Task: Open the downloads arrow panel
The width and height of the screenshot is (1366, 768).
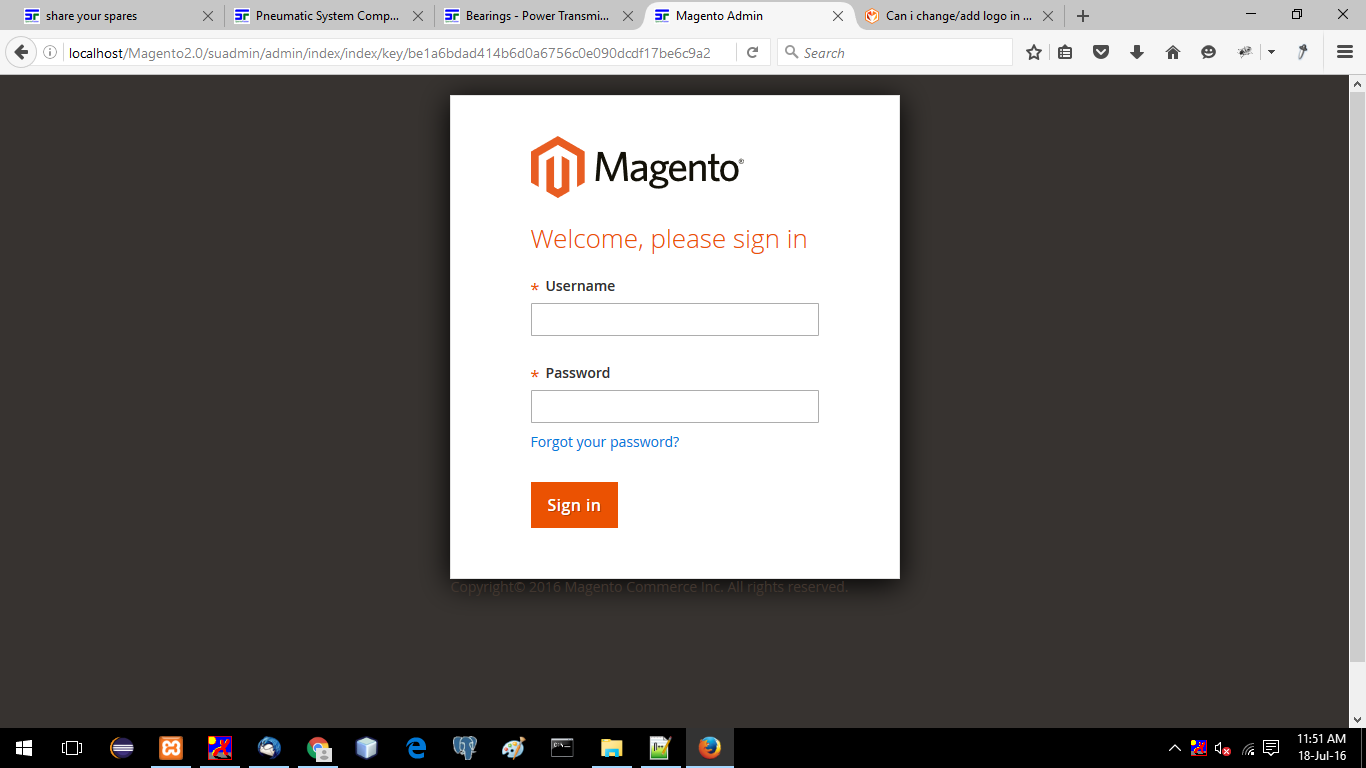Action: 1137,53
